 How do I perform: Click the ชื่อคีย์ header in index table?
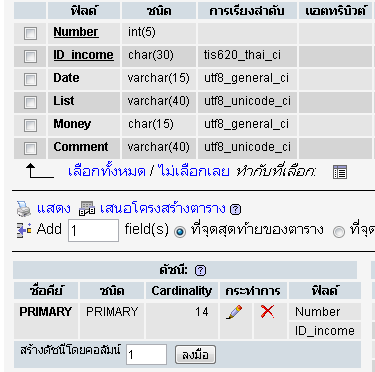click(x=46, y=291)
